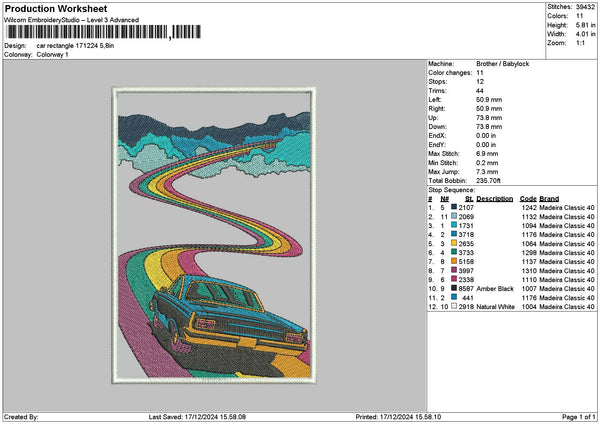
Task: Click thread code '1064' in row 5
Action: tap(529, 244)
